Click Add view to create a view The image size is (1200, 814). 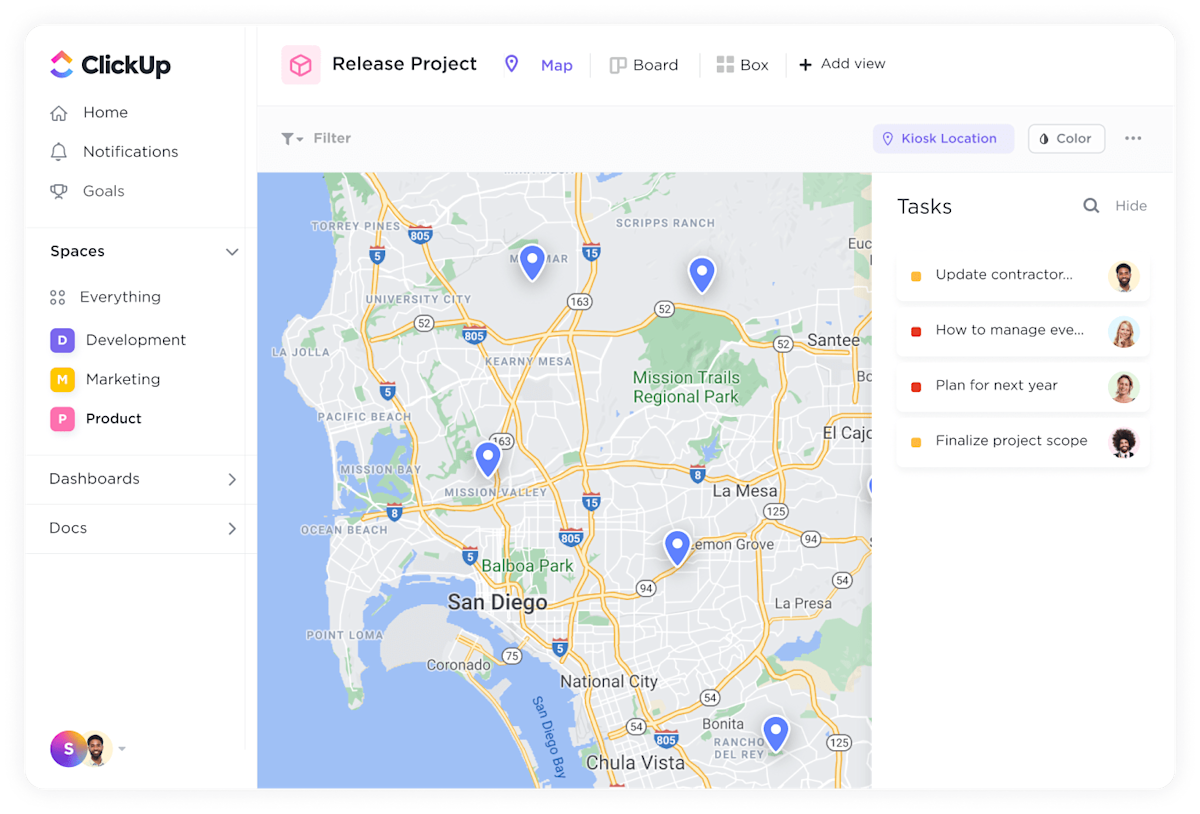pos(842,64)
